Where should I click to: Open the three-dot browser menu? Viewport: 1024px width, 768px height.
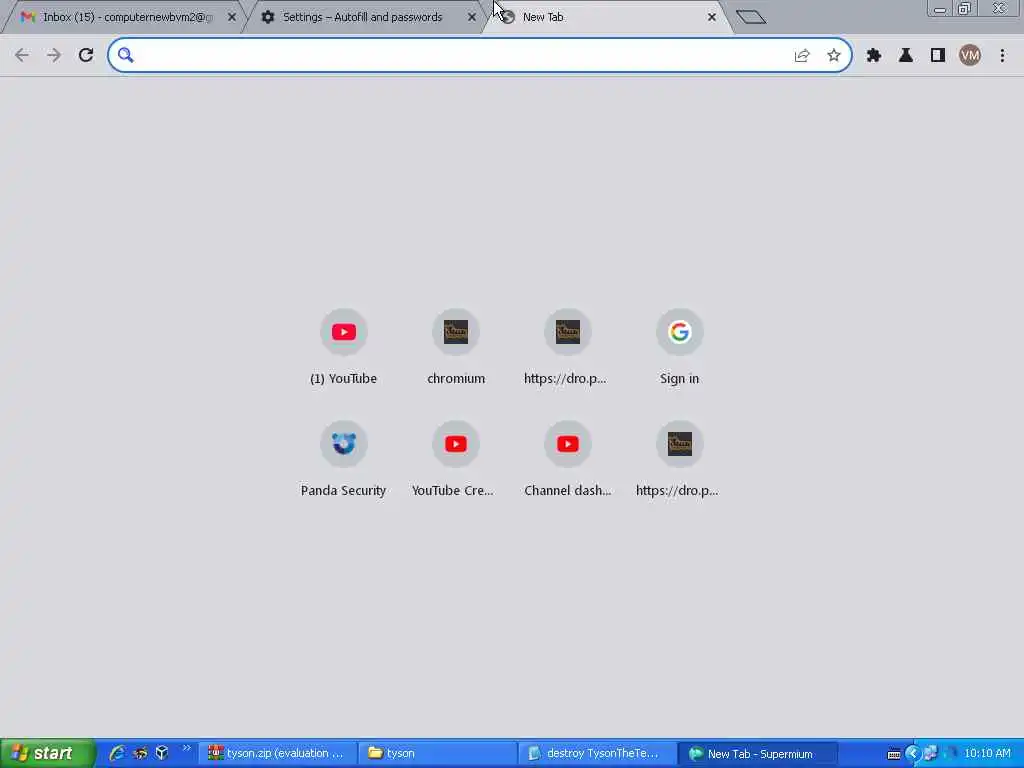tap(1002, 56)
